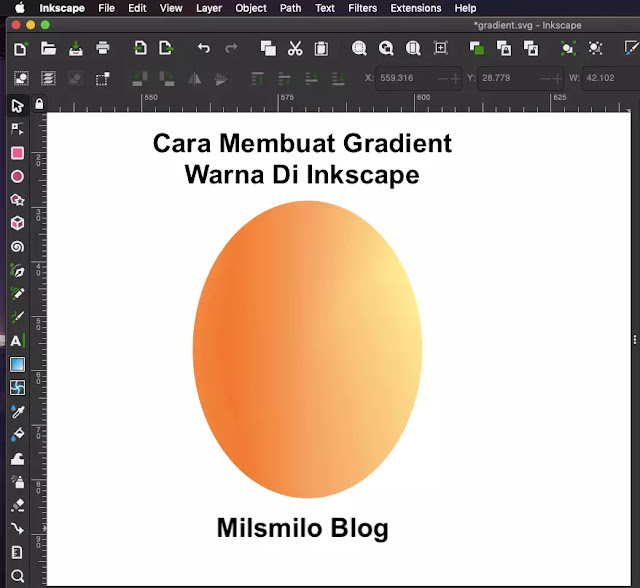Select the Star and polygon tool
The width and height of the screenshot is (640, 588).
(x=18, y=200)
